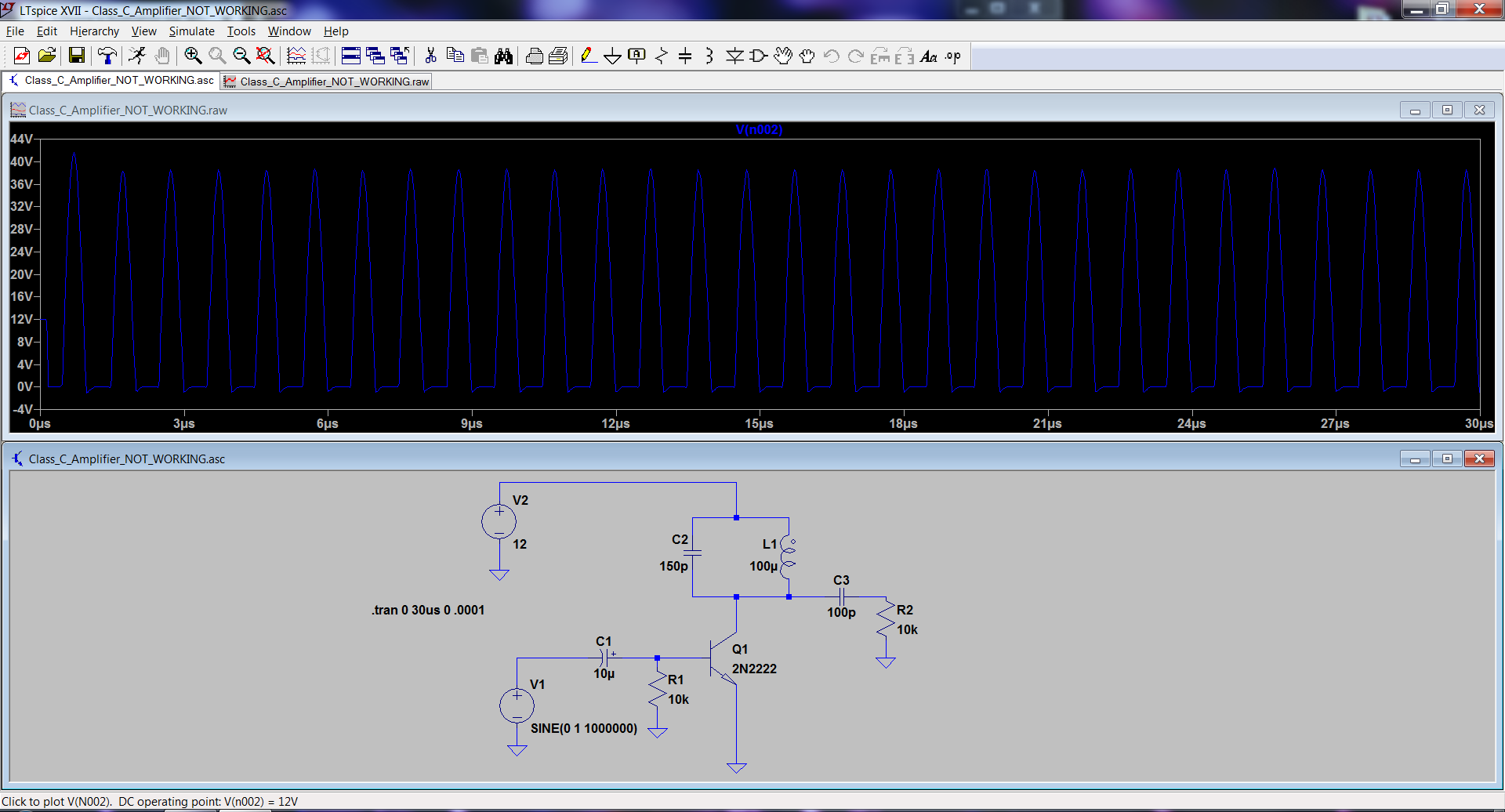Open a file with folder icon
The width and height of the screenshot is (1505, 812).
pyautogui.click(x=47, y=56)
